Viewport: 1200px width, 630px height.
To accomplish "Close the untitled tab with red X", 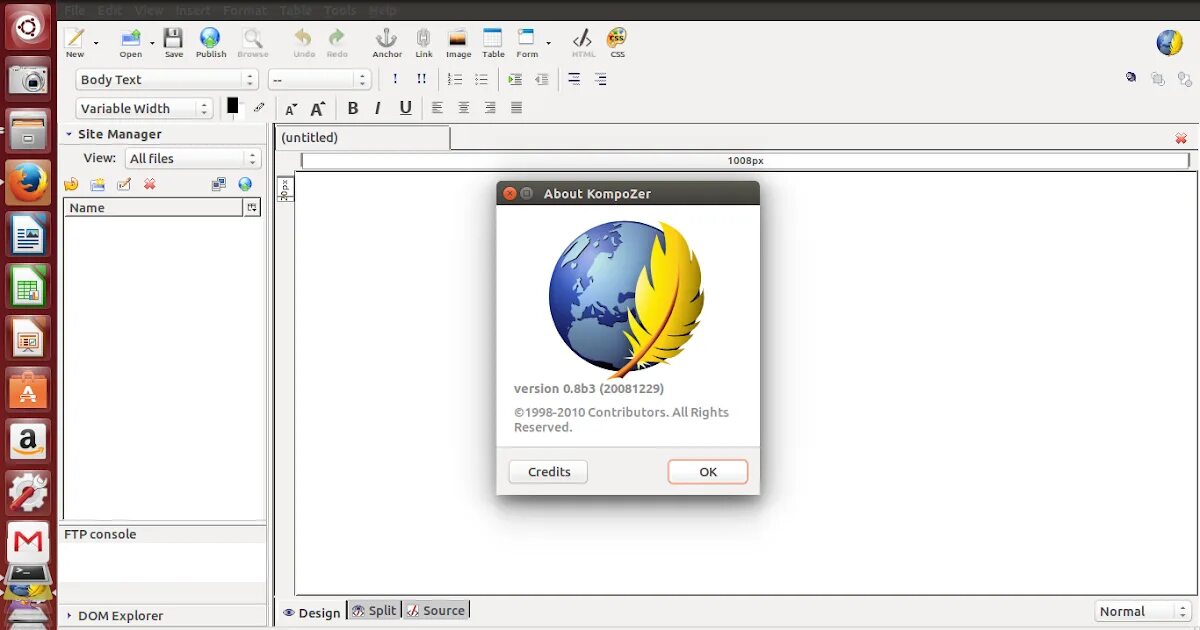I will 1181,138.
